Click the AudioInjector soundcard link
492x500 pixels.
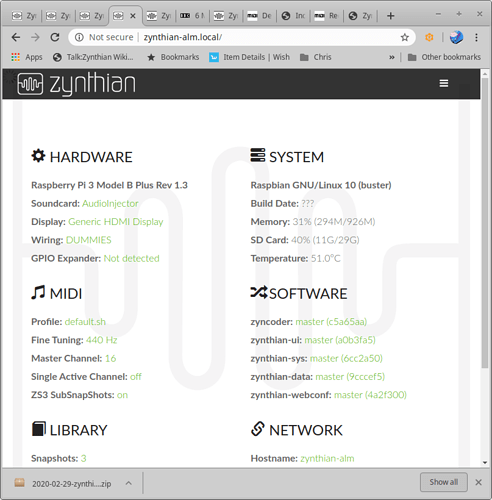(110, 203)
